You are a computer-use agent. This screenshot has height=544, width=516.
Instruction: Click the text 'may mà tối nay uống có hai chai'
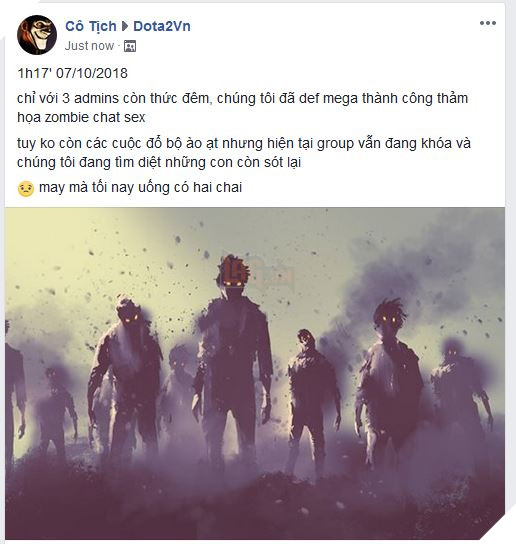coord(141,187)
